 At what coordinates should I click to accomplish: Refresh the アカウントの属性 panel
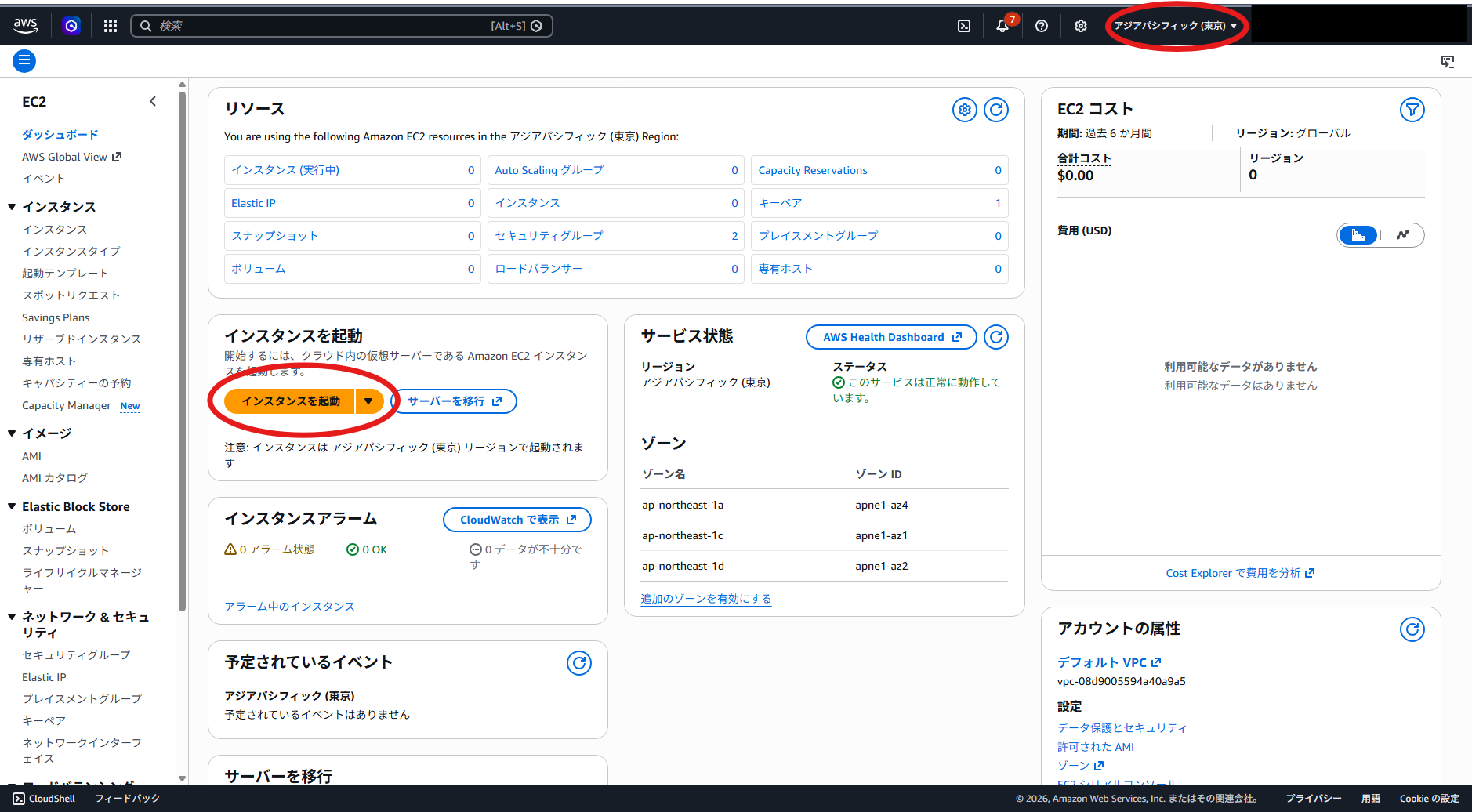[1412, 629]
